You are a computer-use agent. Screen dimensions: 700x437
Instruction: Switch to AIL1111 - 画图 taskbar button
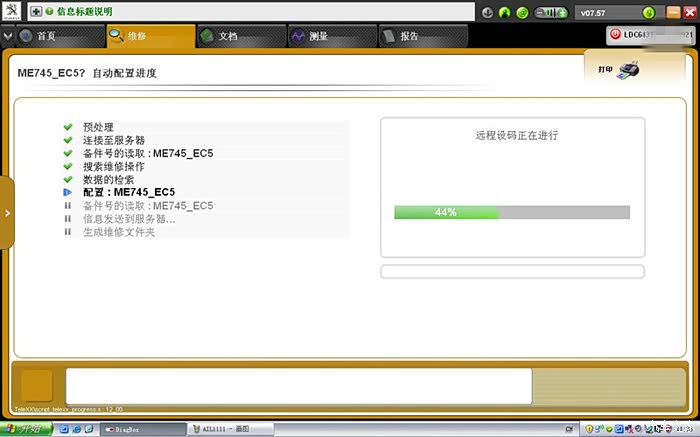[x=230, y=429]
